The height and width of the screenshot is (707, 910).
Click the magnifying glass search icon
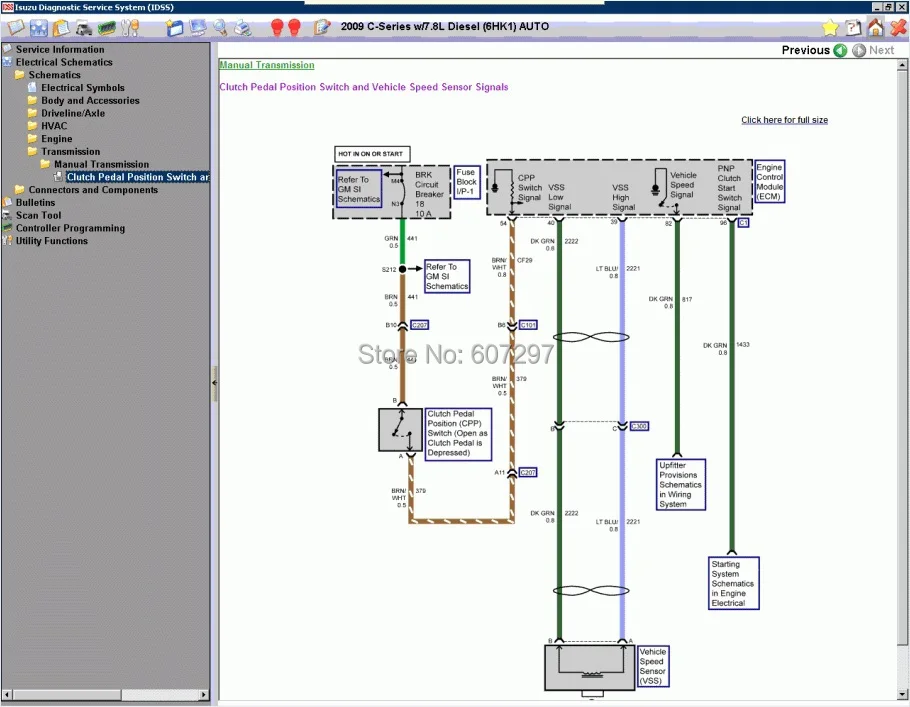click(220, 27)
